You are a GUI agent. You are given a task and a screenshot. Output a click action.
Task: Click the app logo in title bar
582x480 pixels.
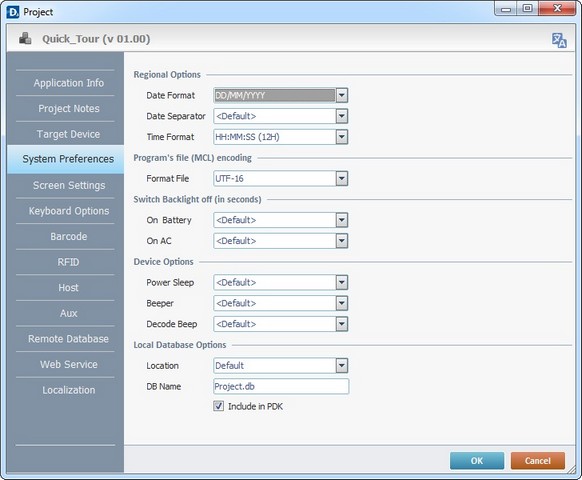pyautogui.click(x=13, y=12)
